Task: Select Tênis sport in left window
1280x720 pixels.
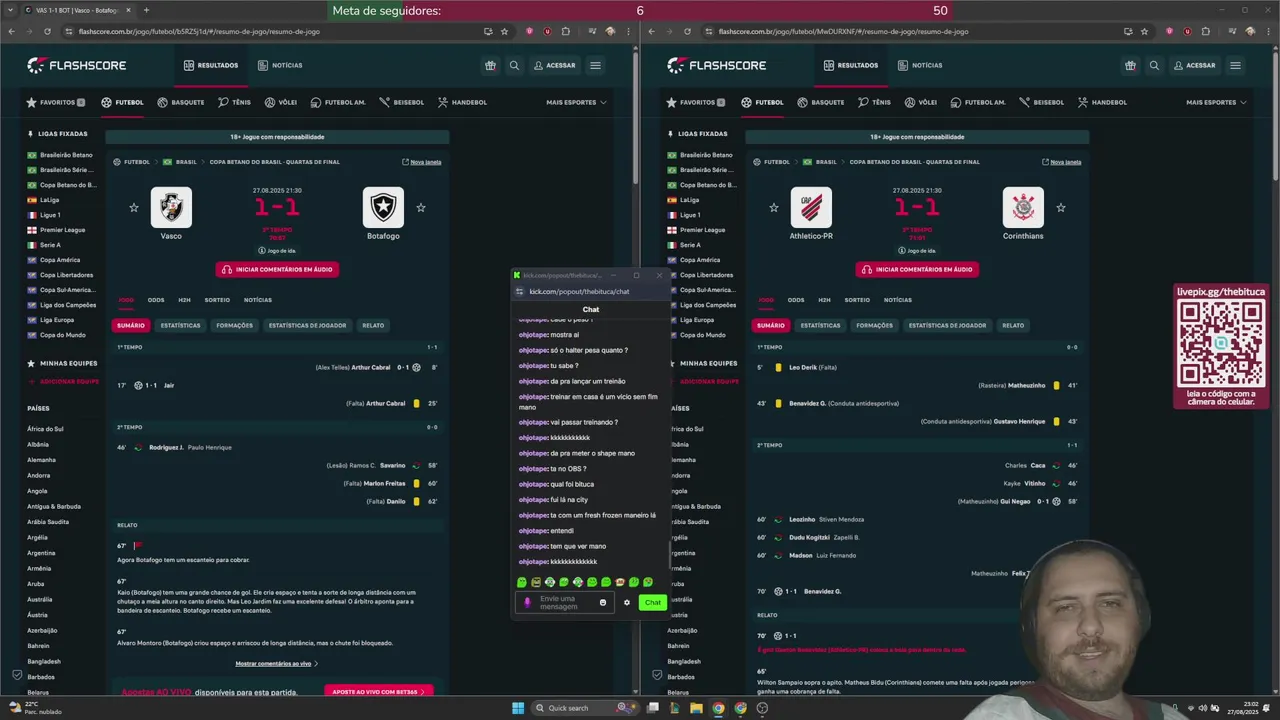Action: (234, 102)
